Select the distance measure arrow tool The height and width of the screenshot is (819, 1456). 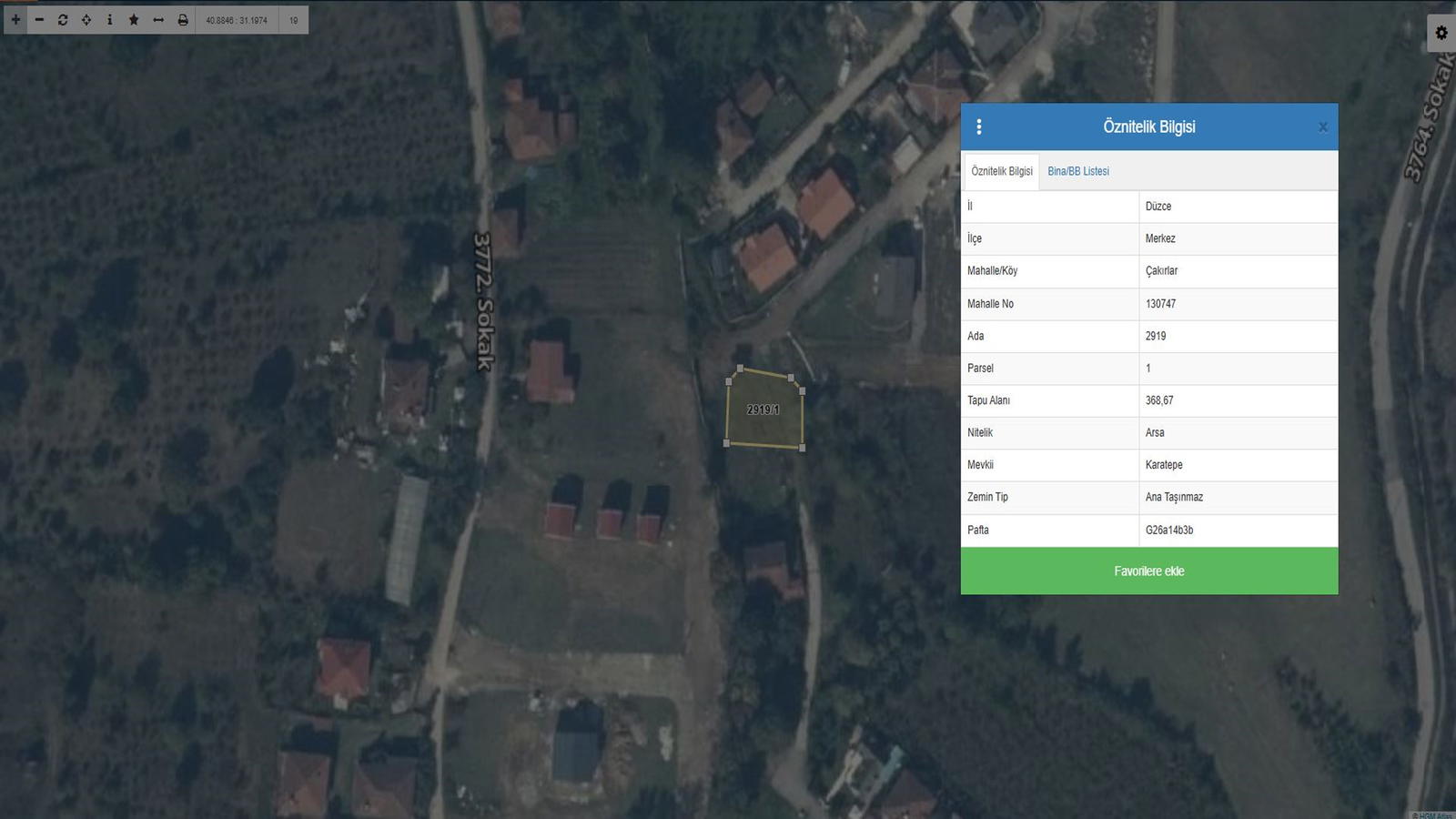point(158,20)
